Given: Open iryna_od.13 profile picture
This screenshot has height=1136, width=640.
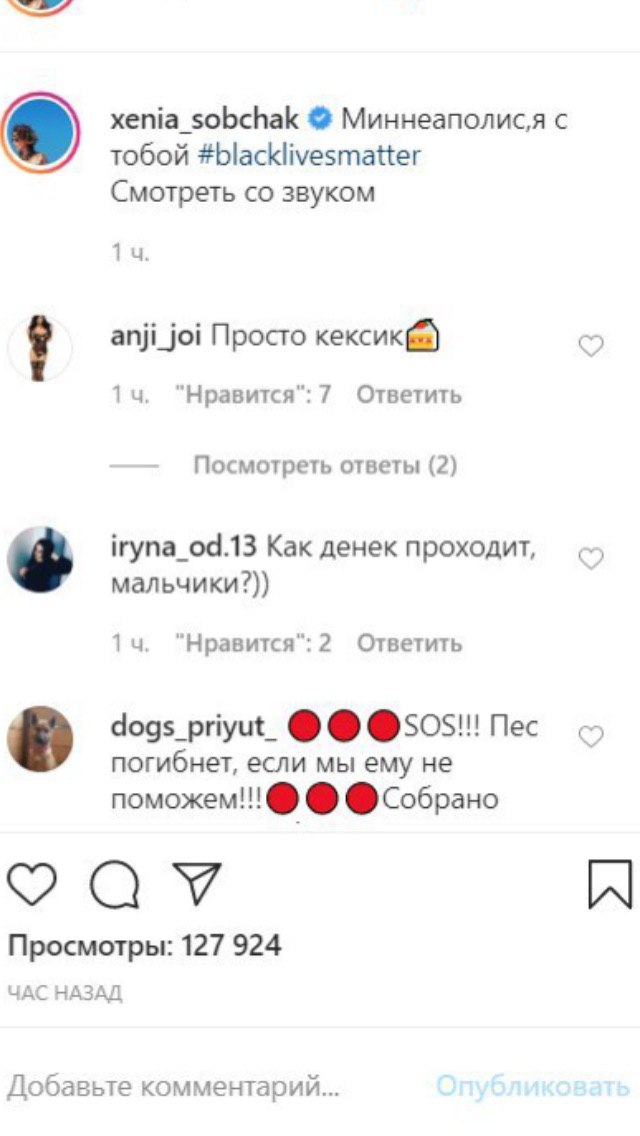Looking at the screenshot, I should [x=40, y=559].
